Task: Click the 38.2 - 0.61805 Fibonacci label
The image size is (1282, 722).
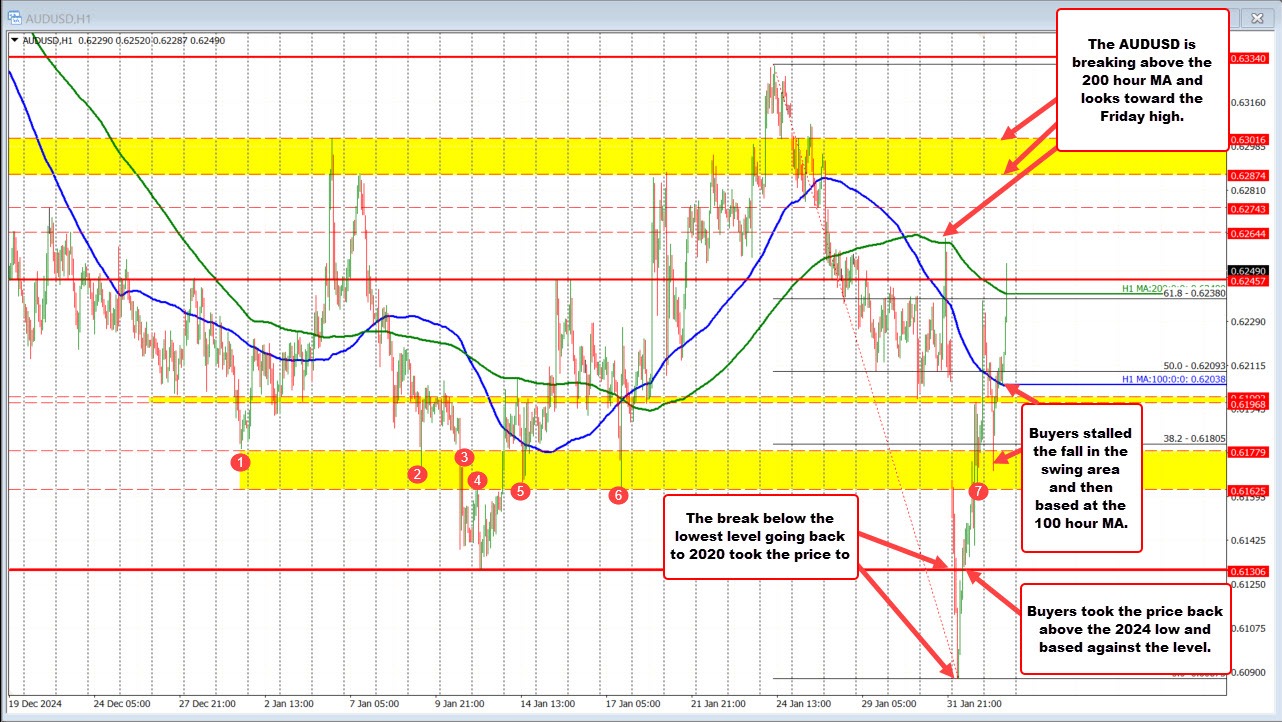Action: [x=1193, y=438]
